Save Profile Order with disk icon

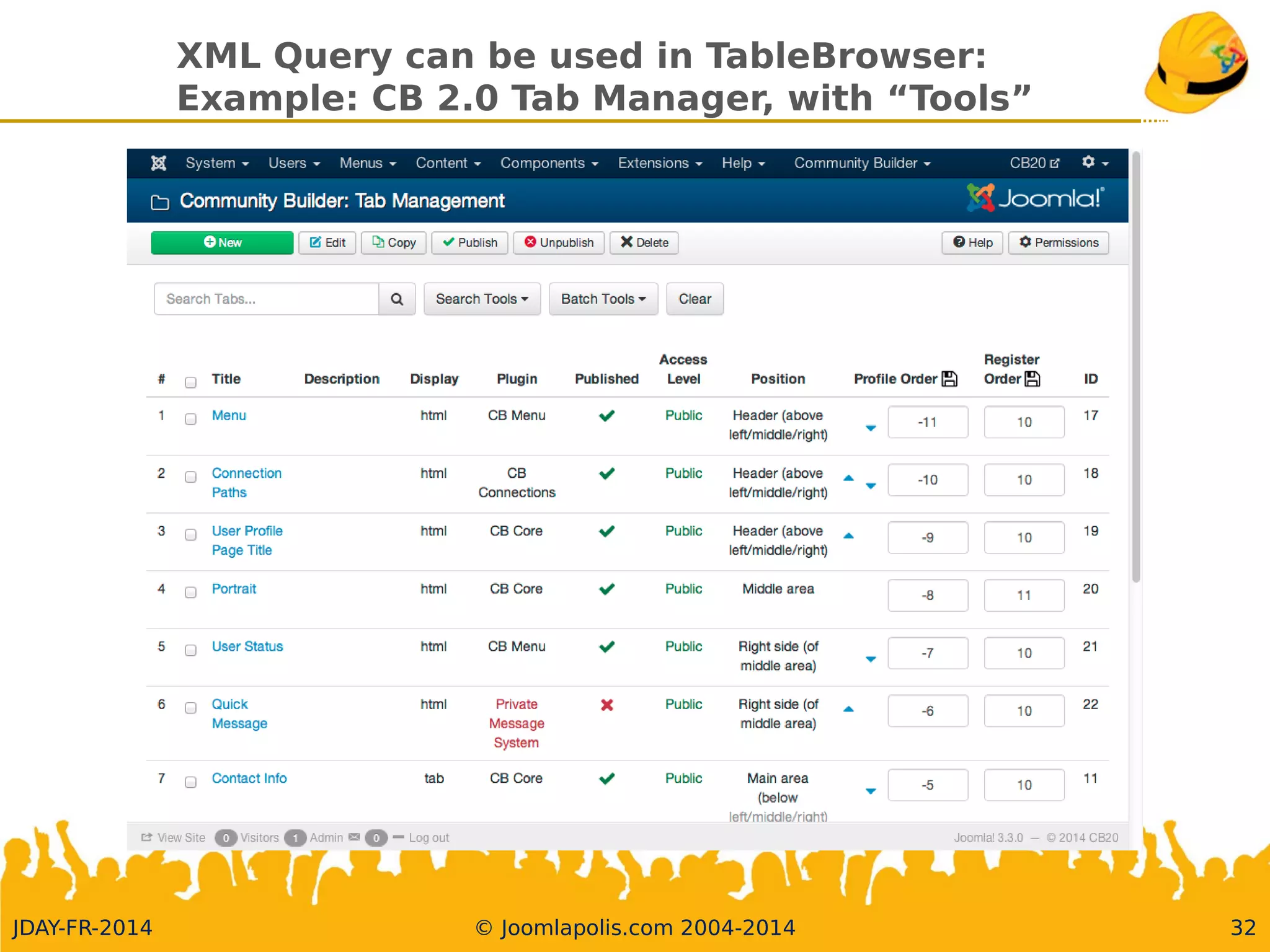[x=949, y=379]
